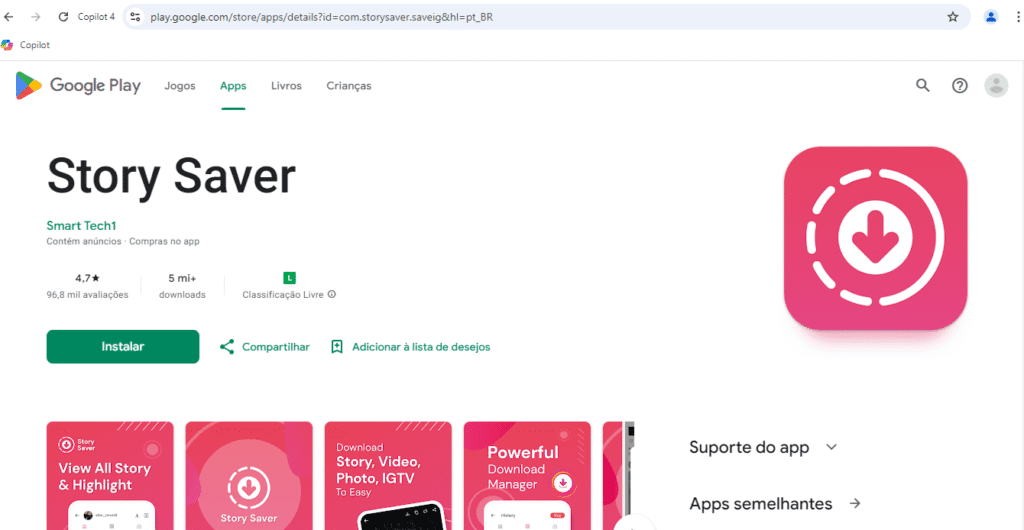Open the Copilot bookmark
The width and height of the screenshot is (1024, 530).
[x=25, y=45]
